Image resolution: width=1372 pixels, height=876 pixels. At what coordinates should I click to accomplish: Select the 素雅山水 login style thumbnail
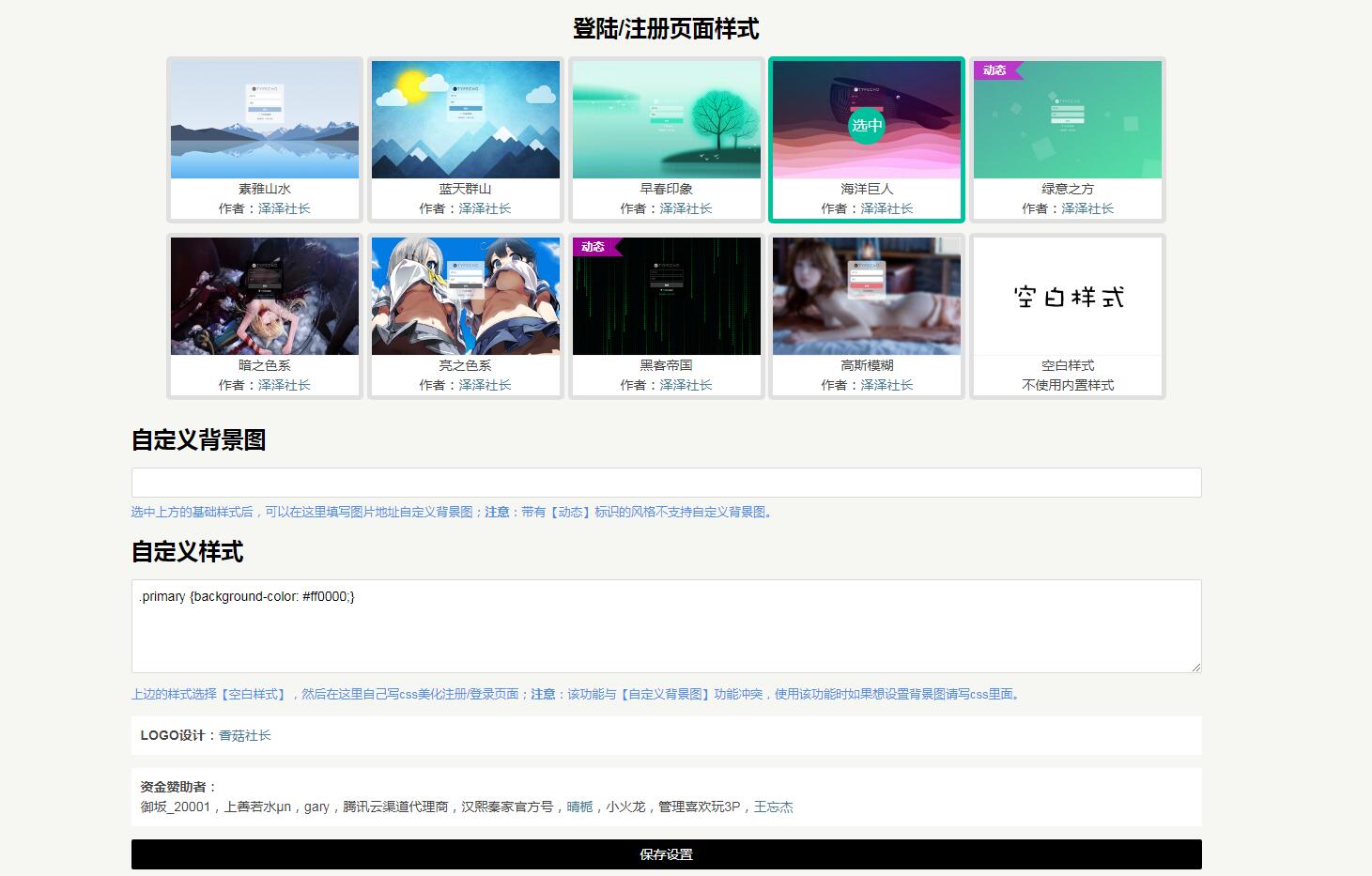(x=265, y=120)
